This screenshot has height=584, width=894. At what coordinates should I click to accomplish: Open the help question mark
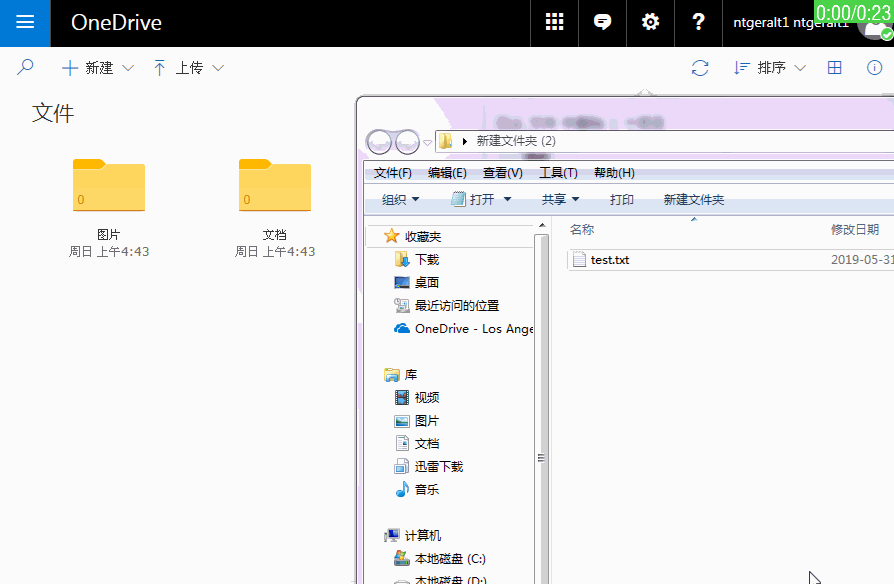click(698, 23)
